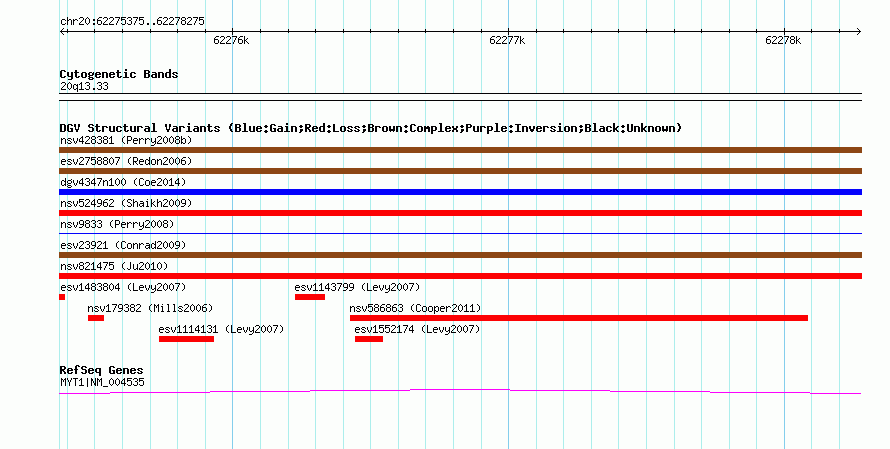This screenshot has width=890, height=449.
Task: Open the esv1143799 (Levy2007) label
Action: pos(357,287)
